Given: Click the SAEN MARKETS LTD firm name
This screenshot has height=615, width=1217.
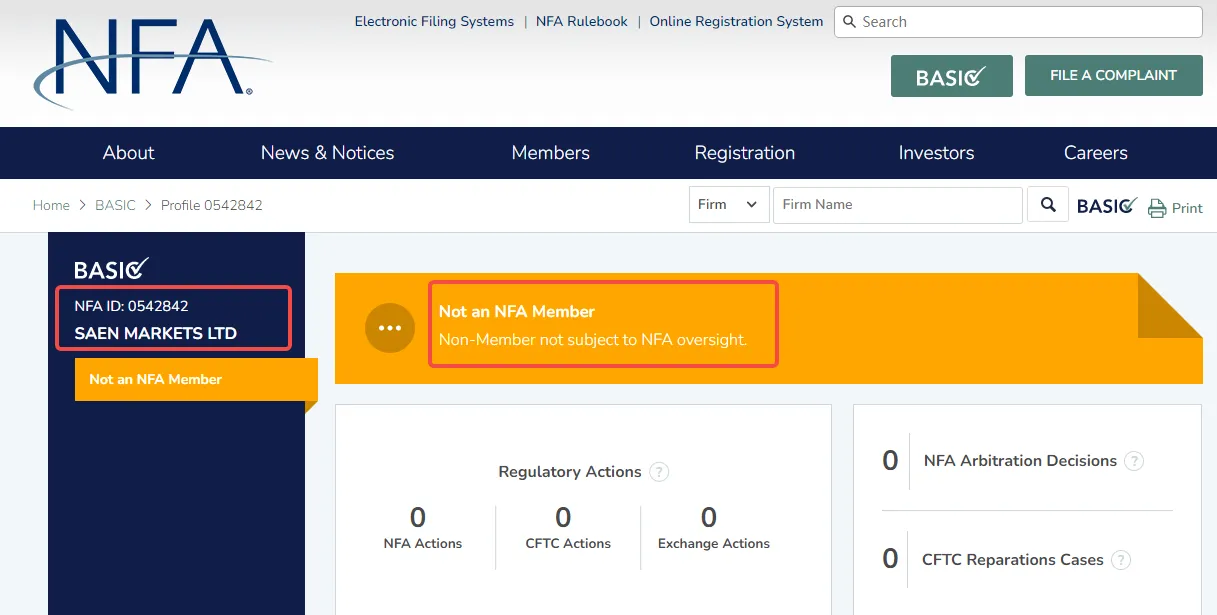Looking at the screenshot, I should click(x=156, y=334).
